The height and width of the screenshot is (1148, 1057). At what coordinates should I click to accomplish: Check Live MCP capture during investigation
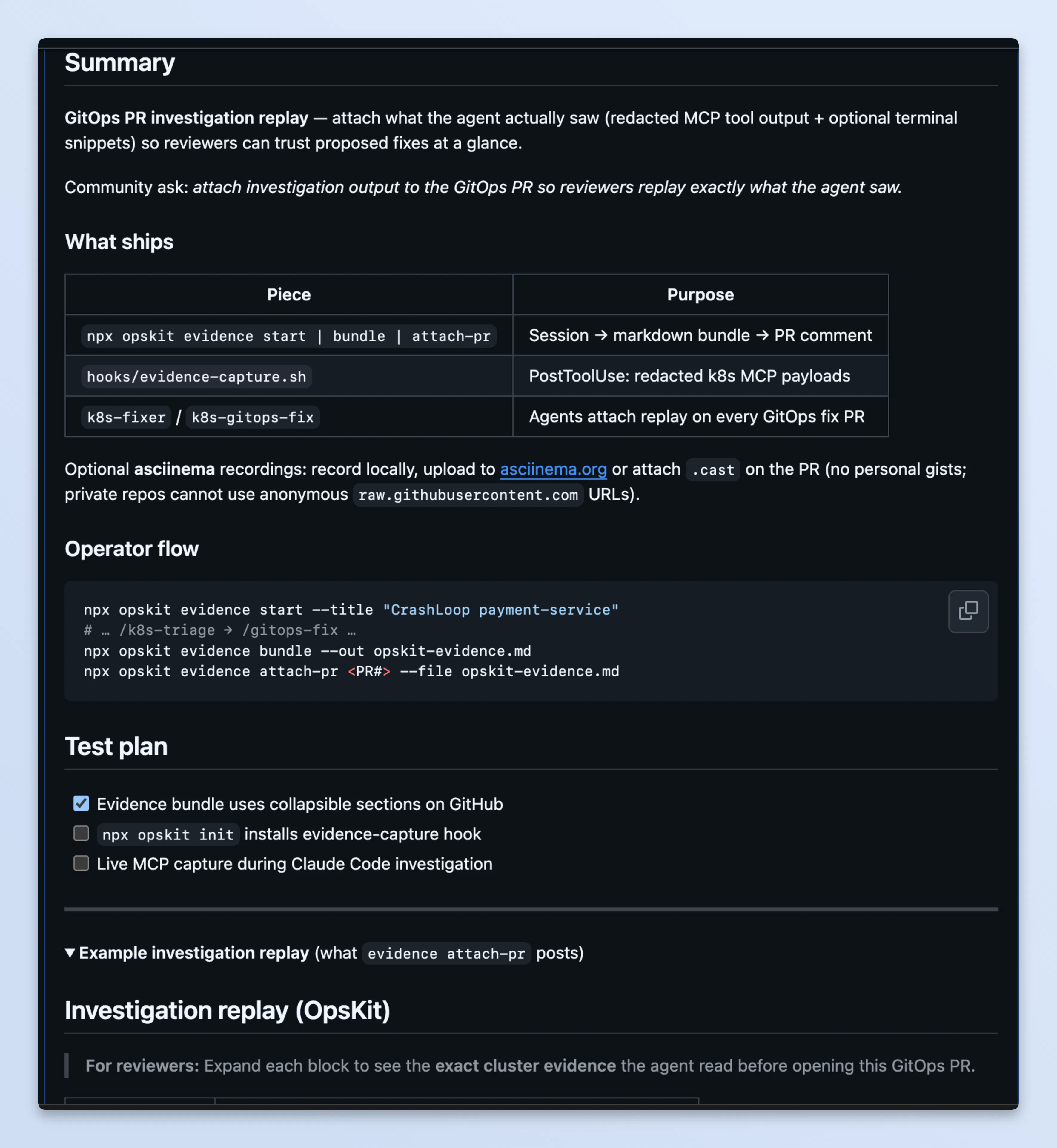pos(81,863)
